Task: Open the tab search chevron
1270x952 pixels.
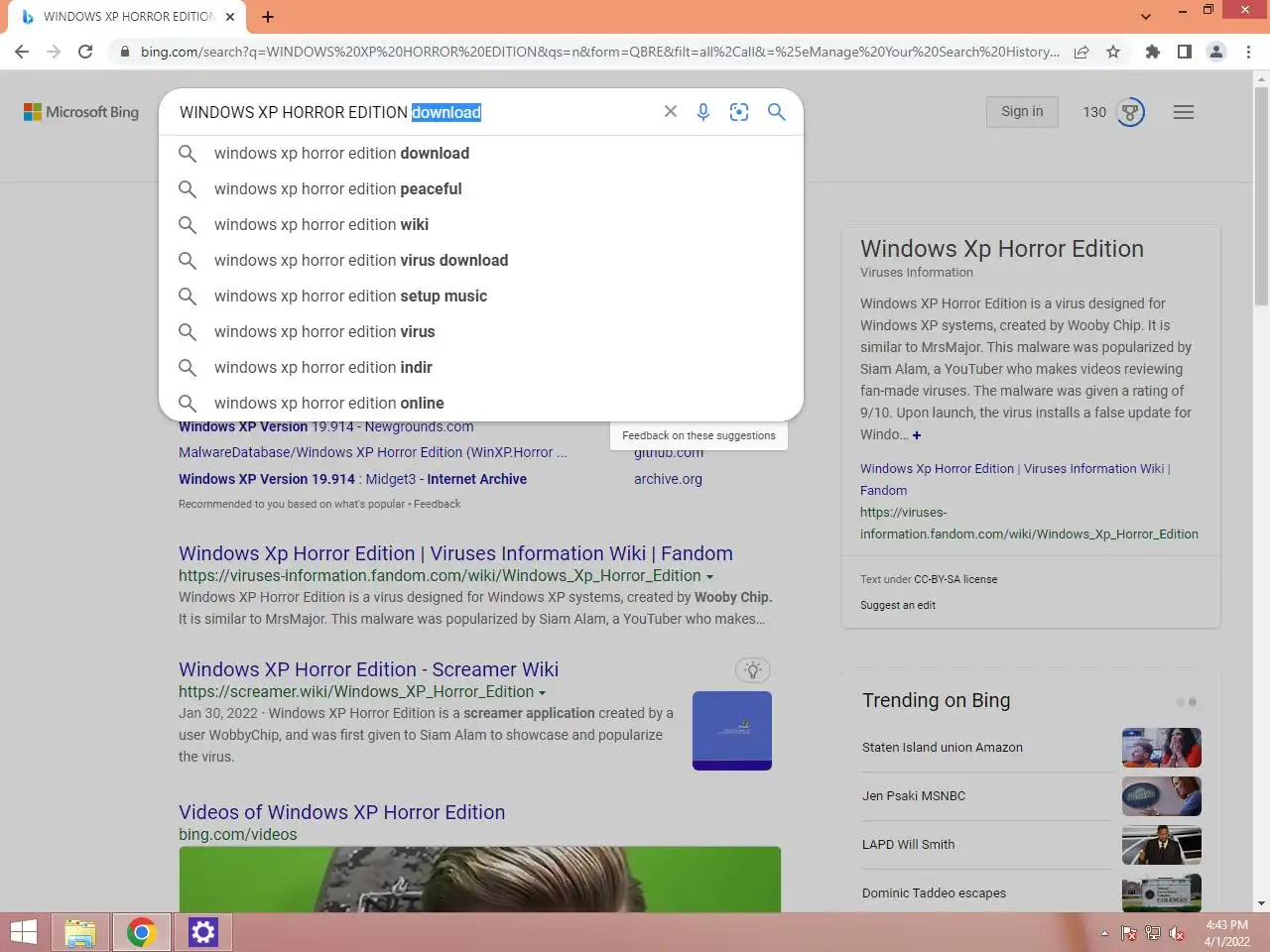Action: (1146, 17)
